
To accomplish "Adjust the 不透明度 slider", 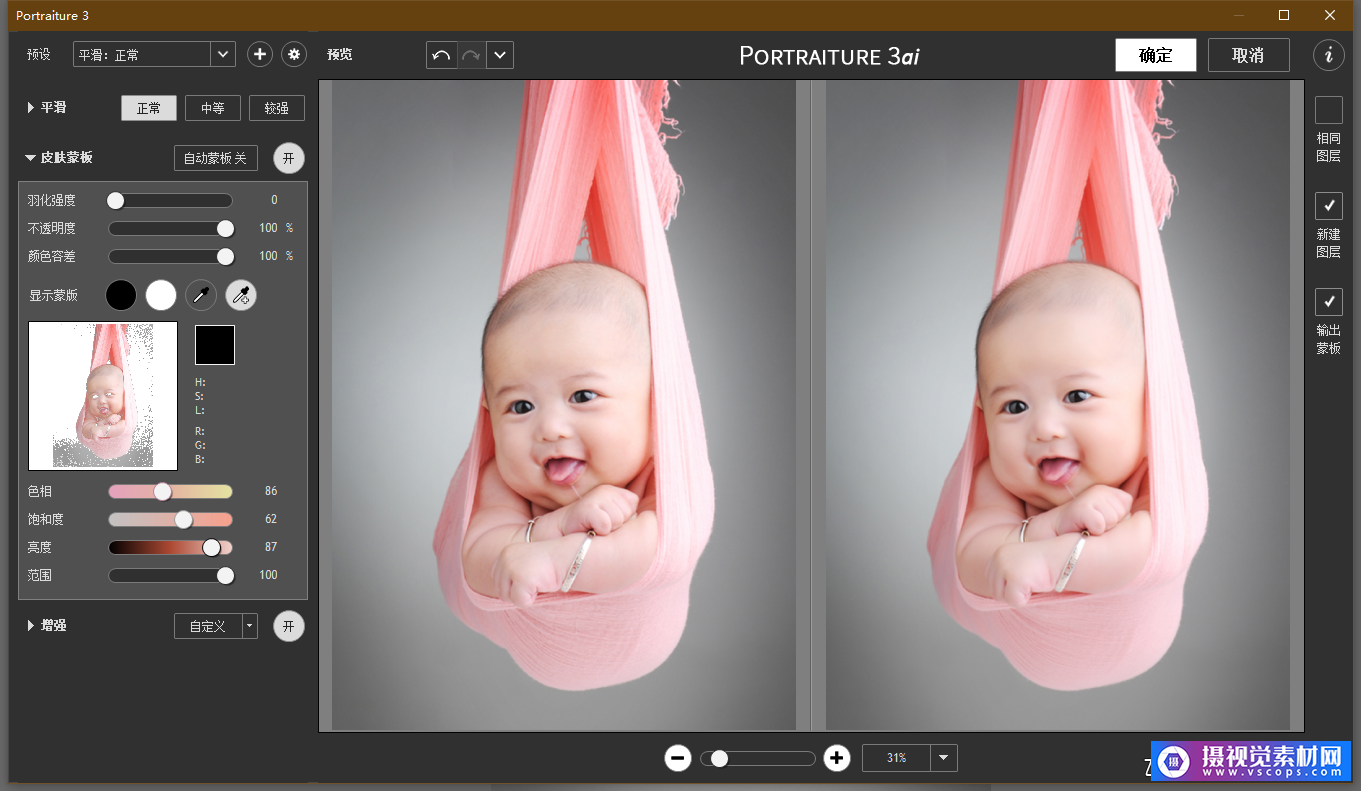I will (170, 228).
